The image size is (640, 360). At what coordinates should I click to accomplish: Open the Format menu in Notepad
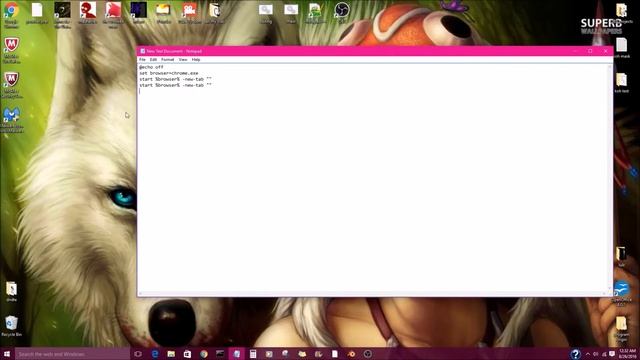pos(167,60)
